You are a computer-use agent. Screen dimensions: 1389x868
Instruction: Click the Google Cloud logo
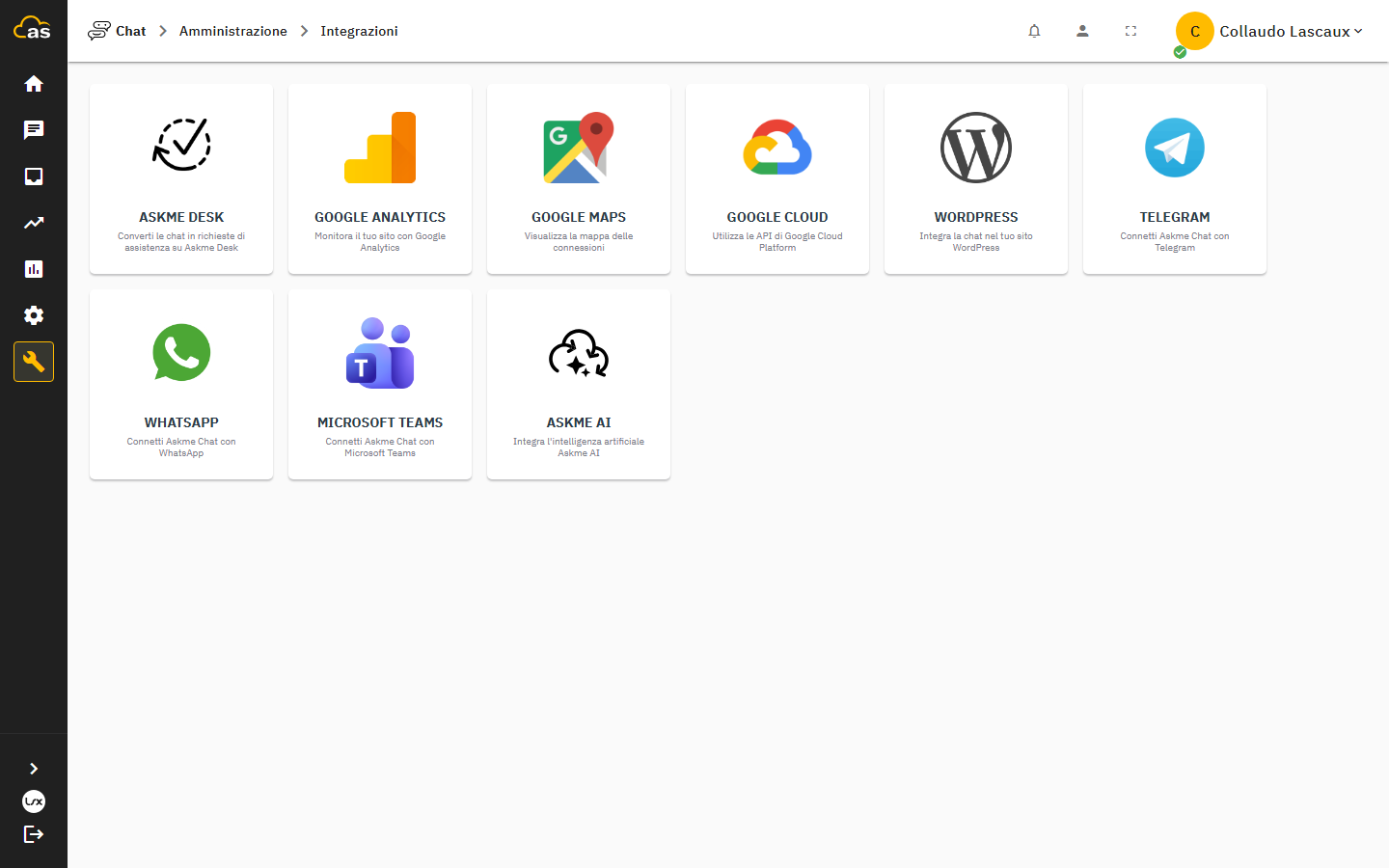click(777, 148)
